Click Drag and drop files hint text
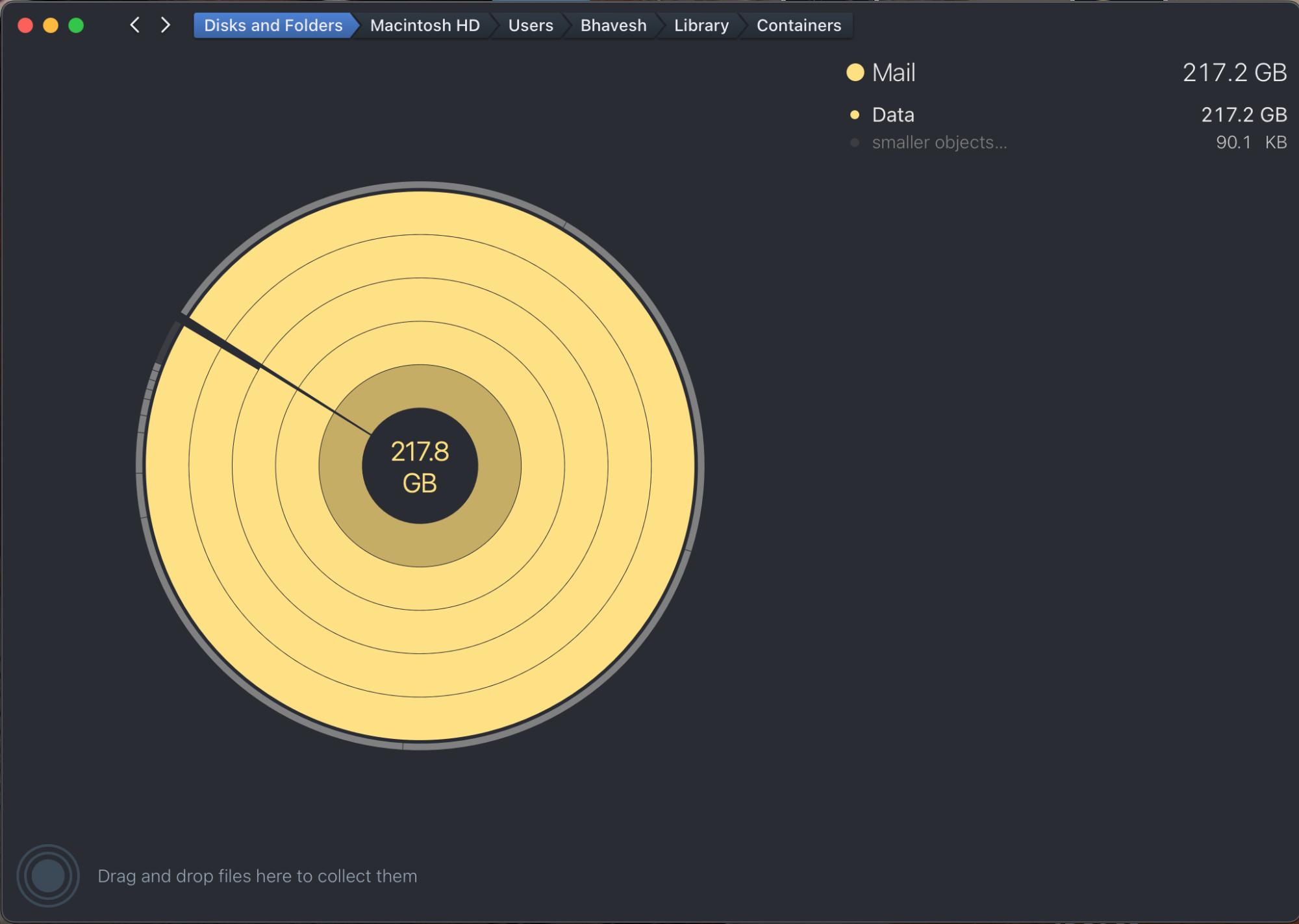The width and height of the screenshot is (1299, 924). (x=257, y=876)
